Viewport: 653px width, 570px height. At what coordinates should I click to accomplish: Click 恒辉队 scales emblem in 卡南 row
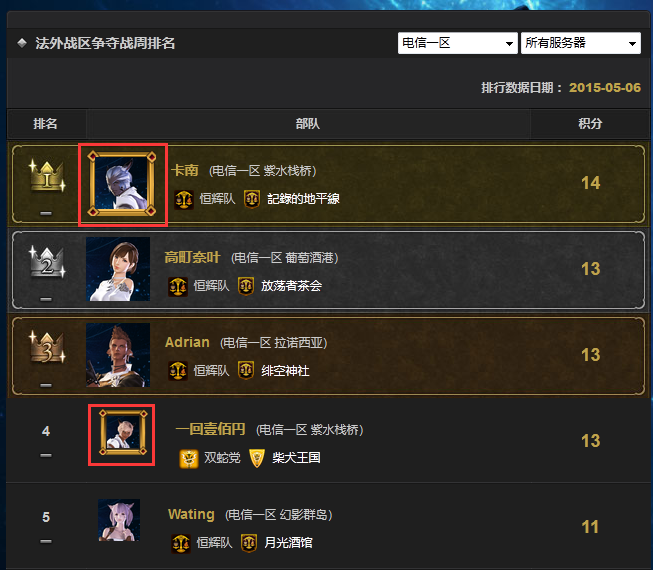click(184, 199)
